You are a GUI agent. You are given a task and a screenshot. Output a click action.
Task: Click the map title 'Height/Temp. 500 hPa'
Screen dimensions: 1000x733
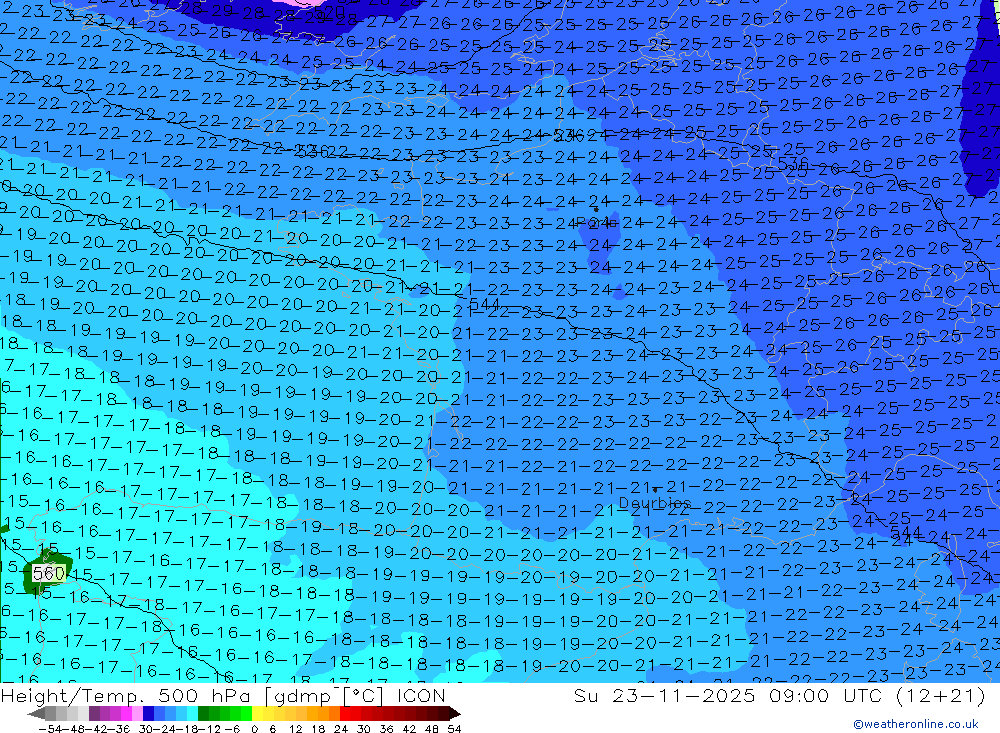click(127, 695)
